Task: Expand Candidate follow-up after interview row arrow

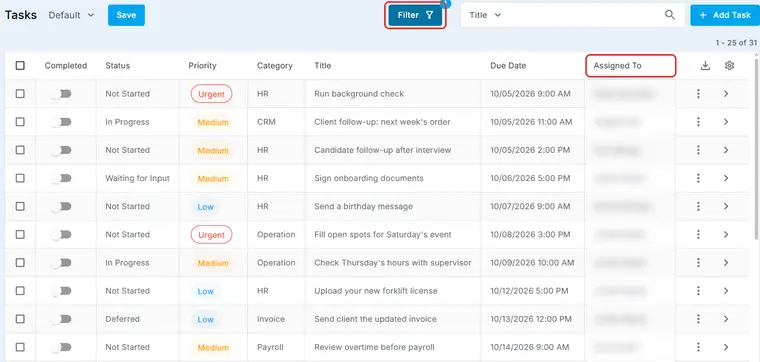Action: (726, 150)
